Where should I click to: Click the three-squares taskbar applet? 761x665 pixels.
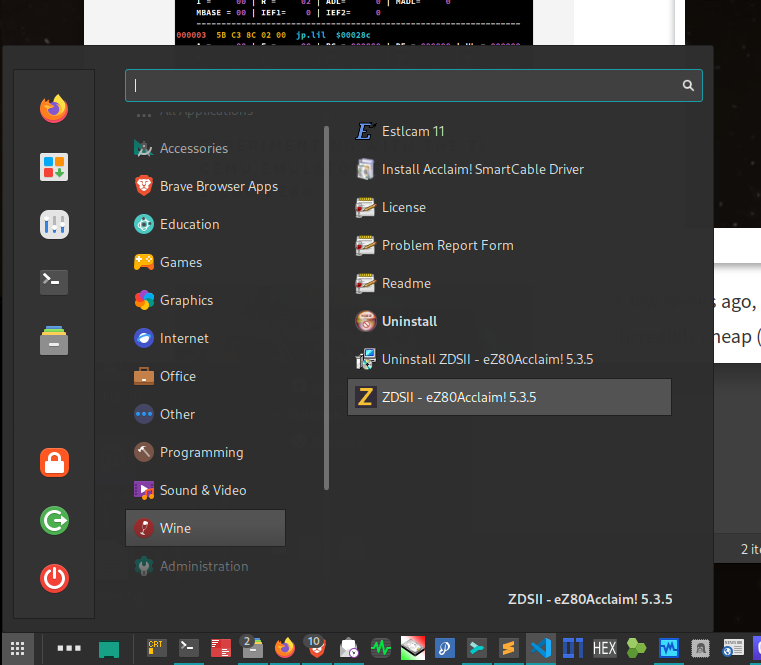pos(69,648)
